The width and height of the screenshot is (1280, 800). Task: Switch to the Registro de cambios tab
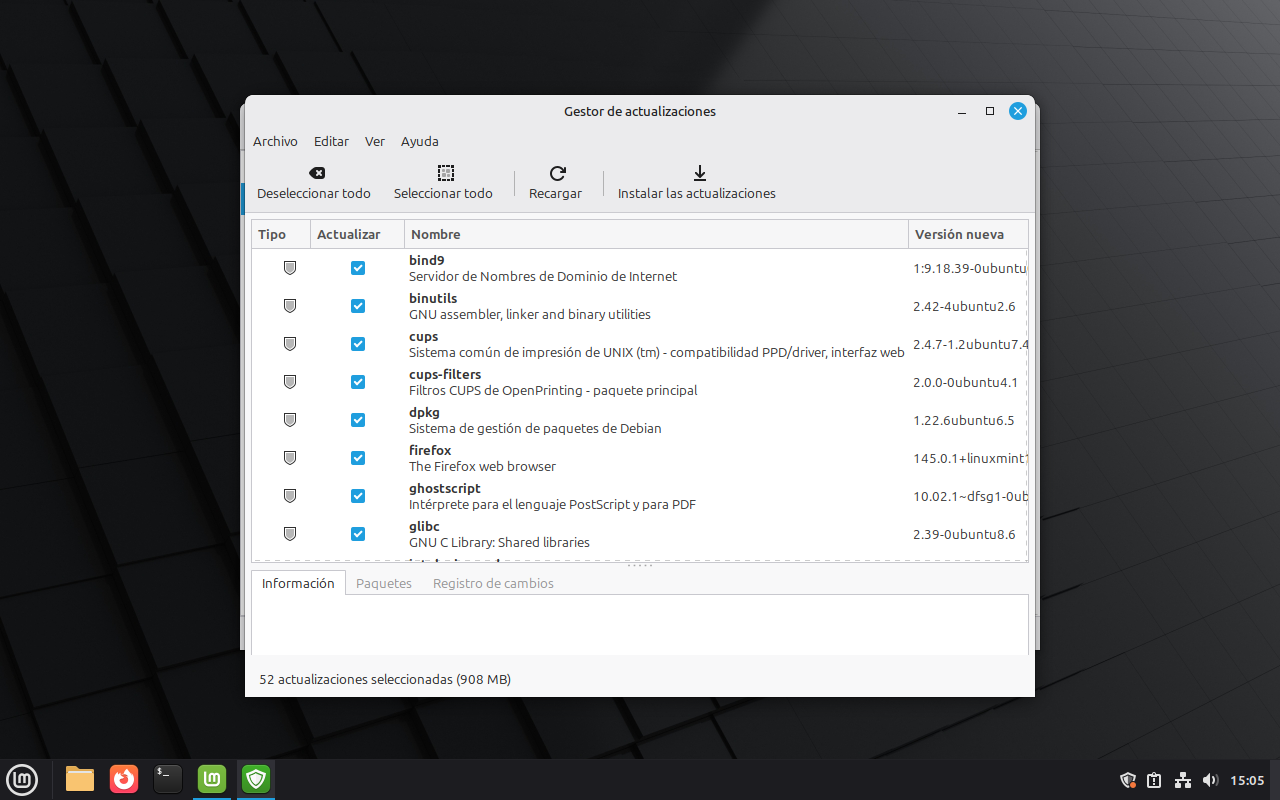493,583
